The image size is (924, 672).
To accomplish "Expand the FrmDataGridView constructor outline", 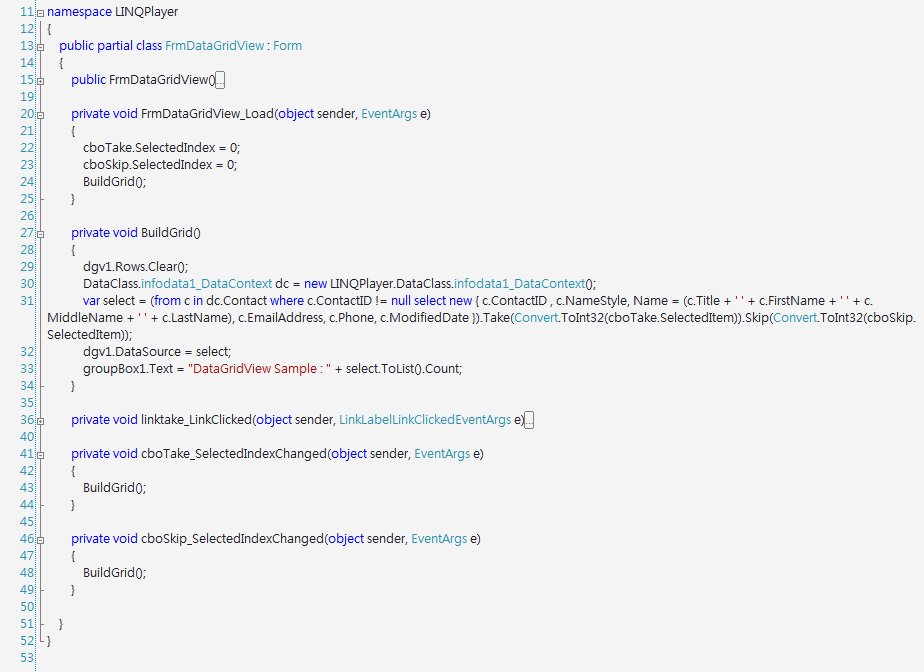I will point(40,81).
